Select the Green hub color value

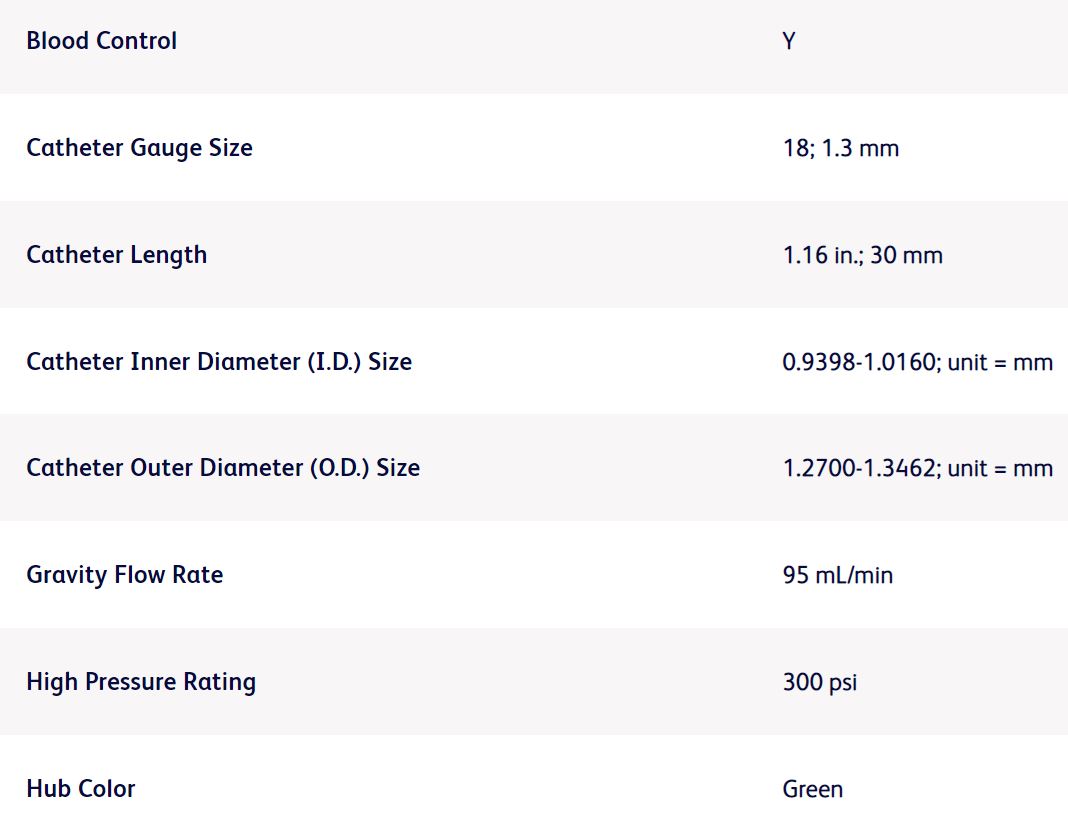click(812, 790)
